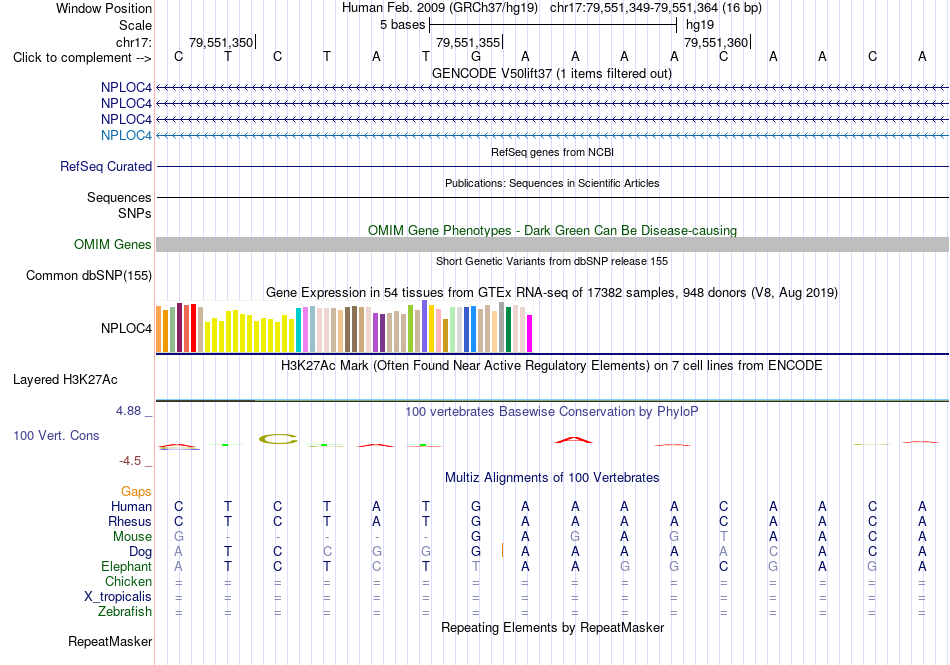Viewport: 950px width, 665px height.
Task: Click the large olive C glyph in PhyloP track
Action: coord(278,438)
